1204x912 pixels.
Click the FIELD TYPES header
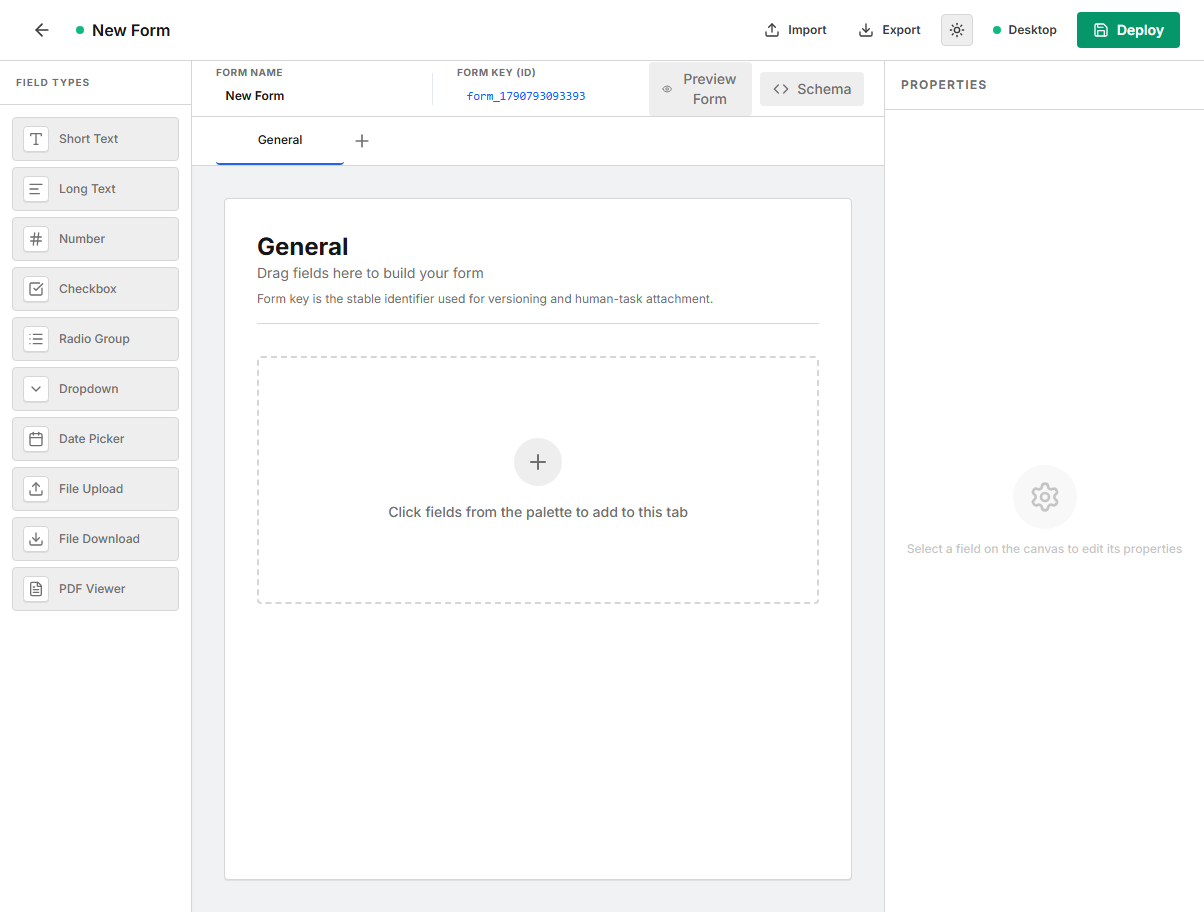53,83
